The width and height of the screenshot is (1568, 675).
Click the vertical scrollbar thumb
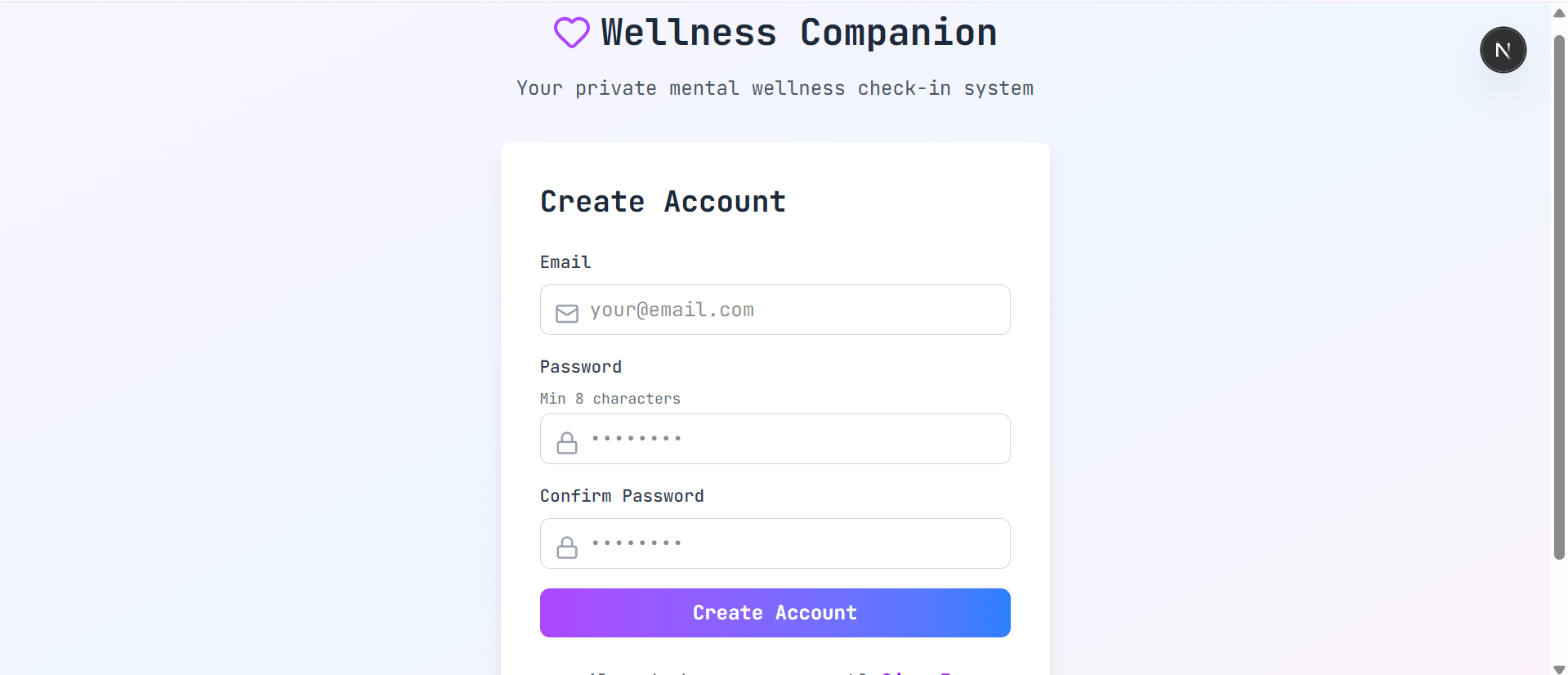[1559, 294]
